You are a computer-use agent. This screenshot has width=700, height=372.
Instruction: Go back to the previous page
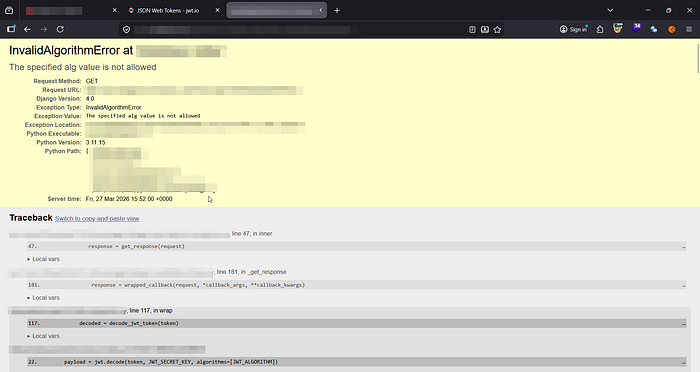pyautogui.click(x=27, y=29)
